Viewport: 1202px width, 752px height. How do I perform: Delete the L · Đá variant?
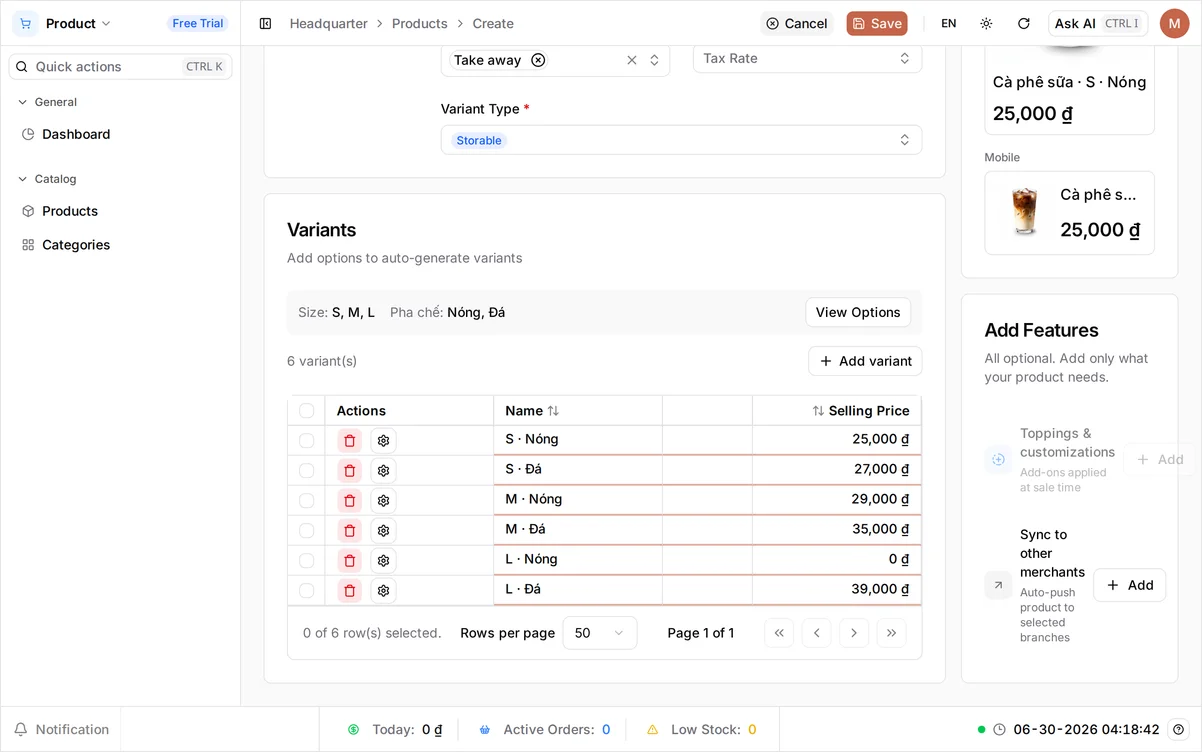[349, 591]
